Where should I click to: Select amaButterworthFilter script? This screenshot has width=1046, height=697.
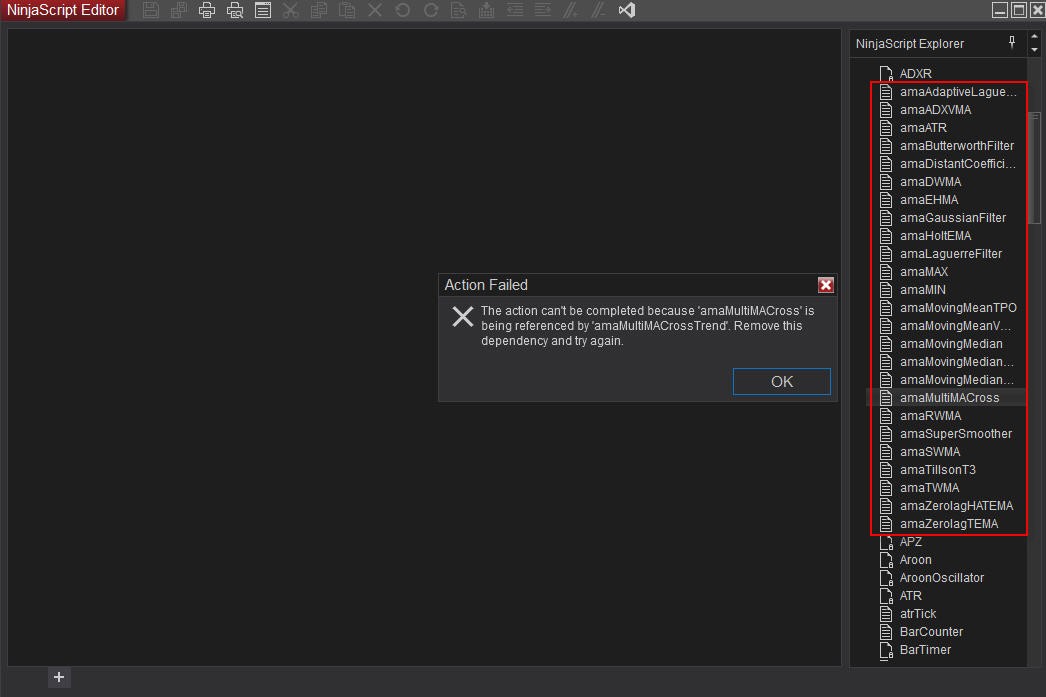957,145
